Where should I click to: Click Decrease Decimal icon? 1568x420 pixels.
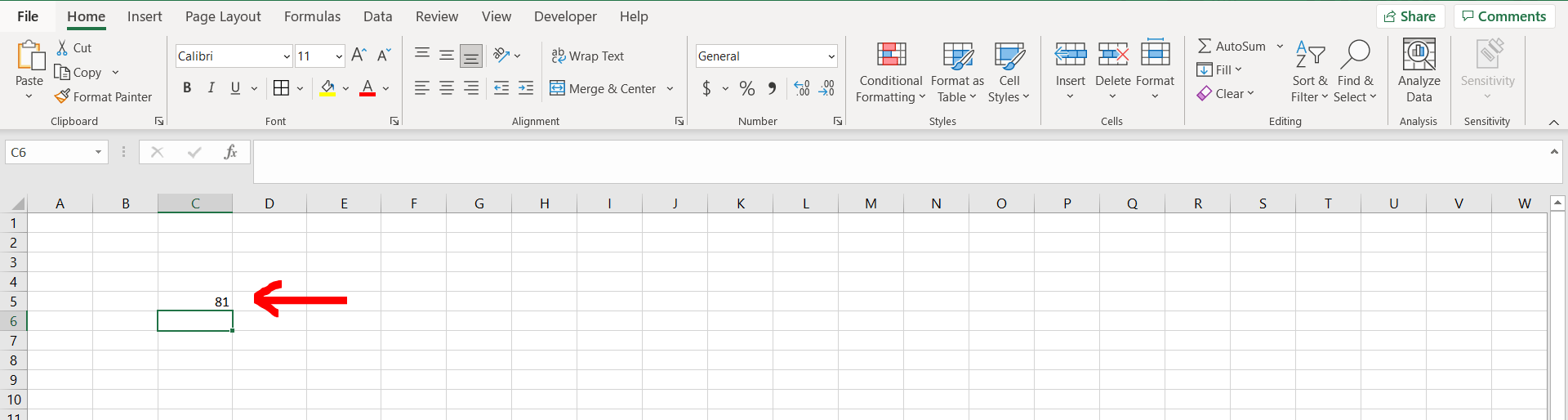[x=826, y=88]
